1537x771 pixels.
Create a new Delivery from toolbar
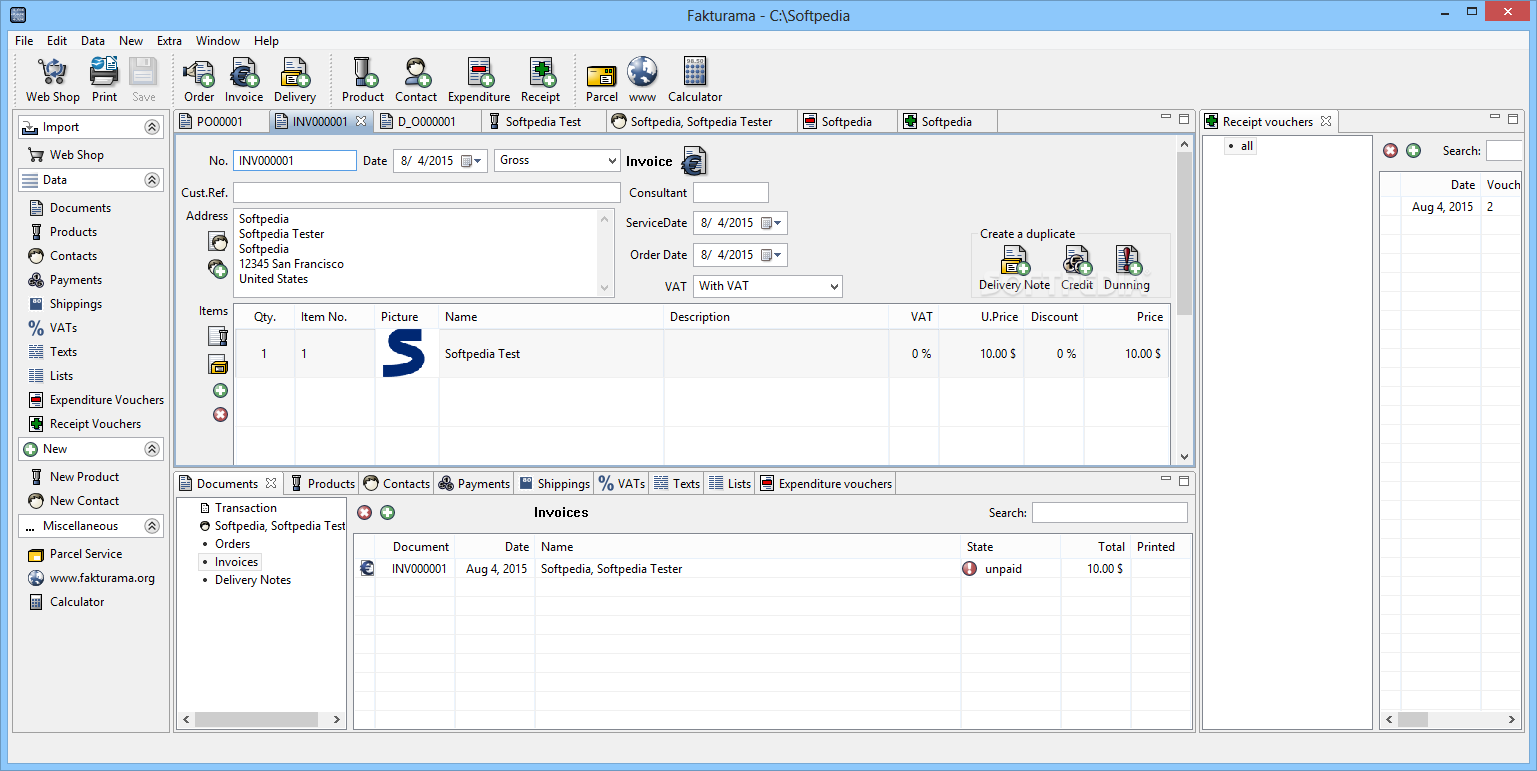tap(295, 80)
